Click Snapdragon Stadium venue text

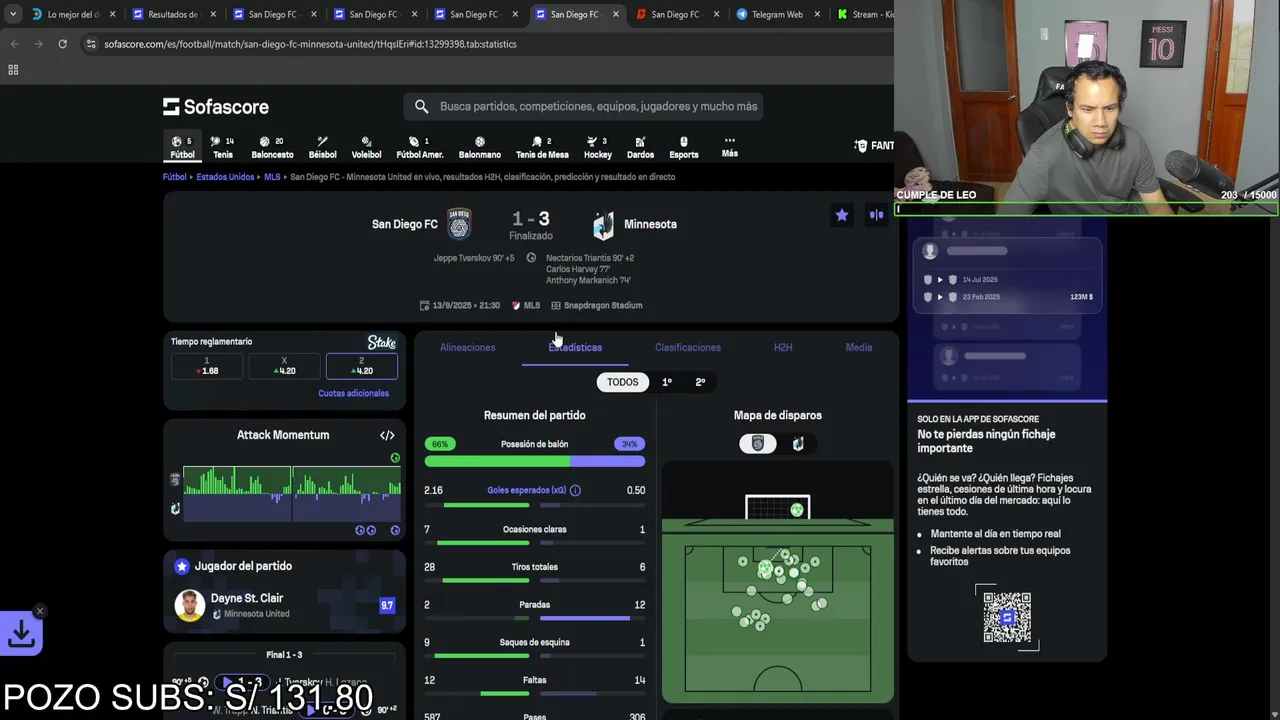[603, 305]
